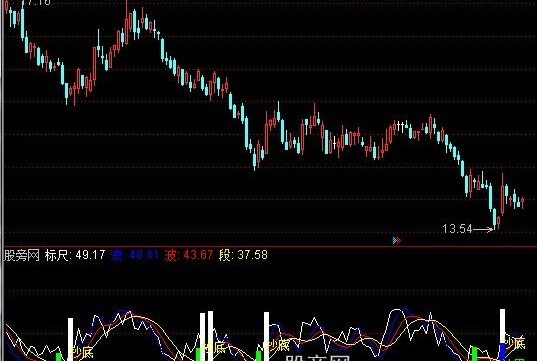Select the blue 48.41 indicator value
Image resolution: width=537 pixels, height=361 pixels.
click(135, 255)
